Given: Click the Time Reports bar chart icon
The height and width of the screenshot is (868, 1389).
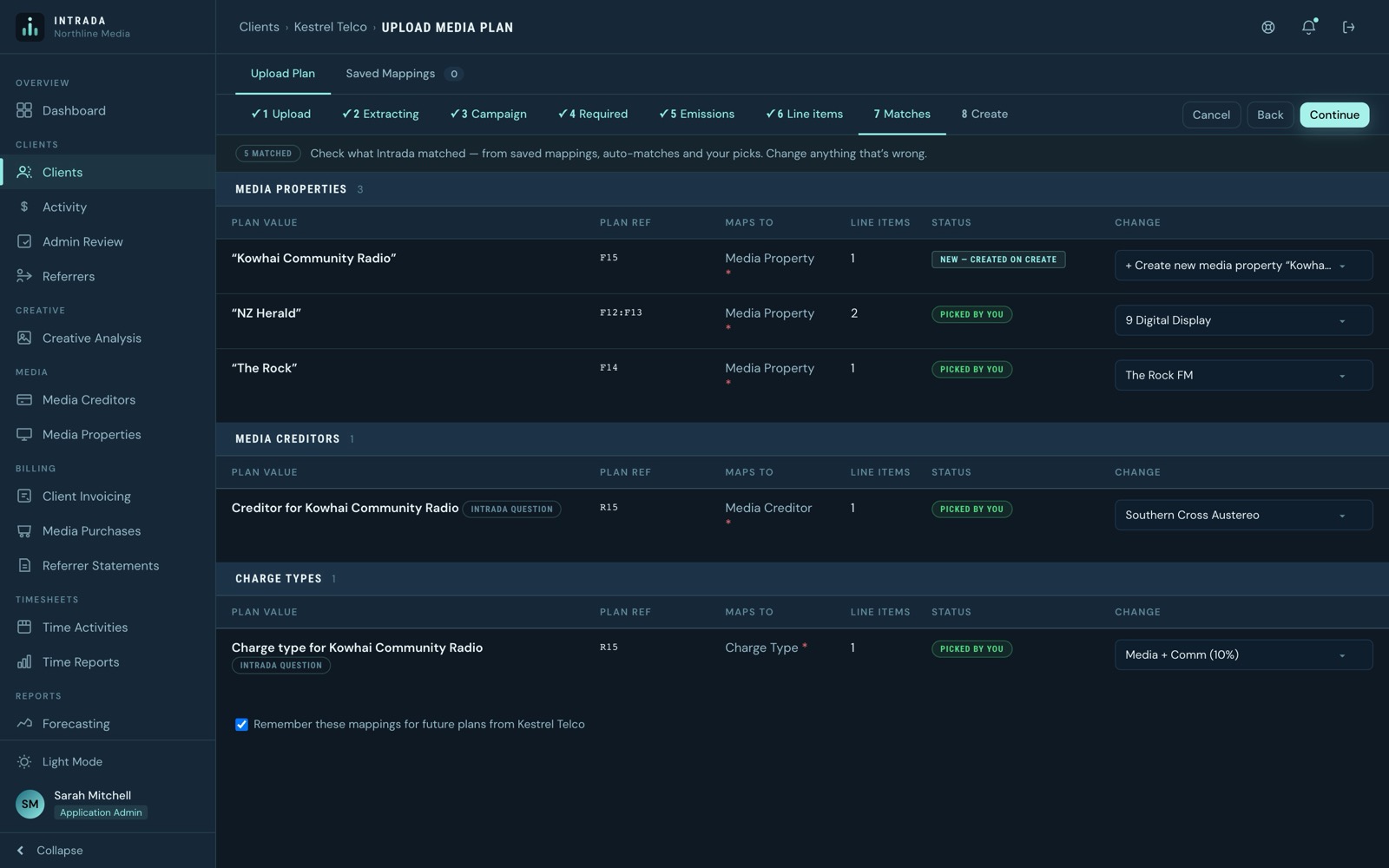Looking at the screenshot, I should click(24, 661).
